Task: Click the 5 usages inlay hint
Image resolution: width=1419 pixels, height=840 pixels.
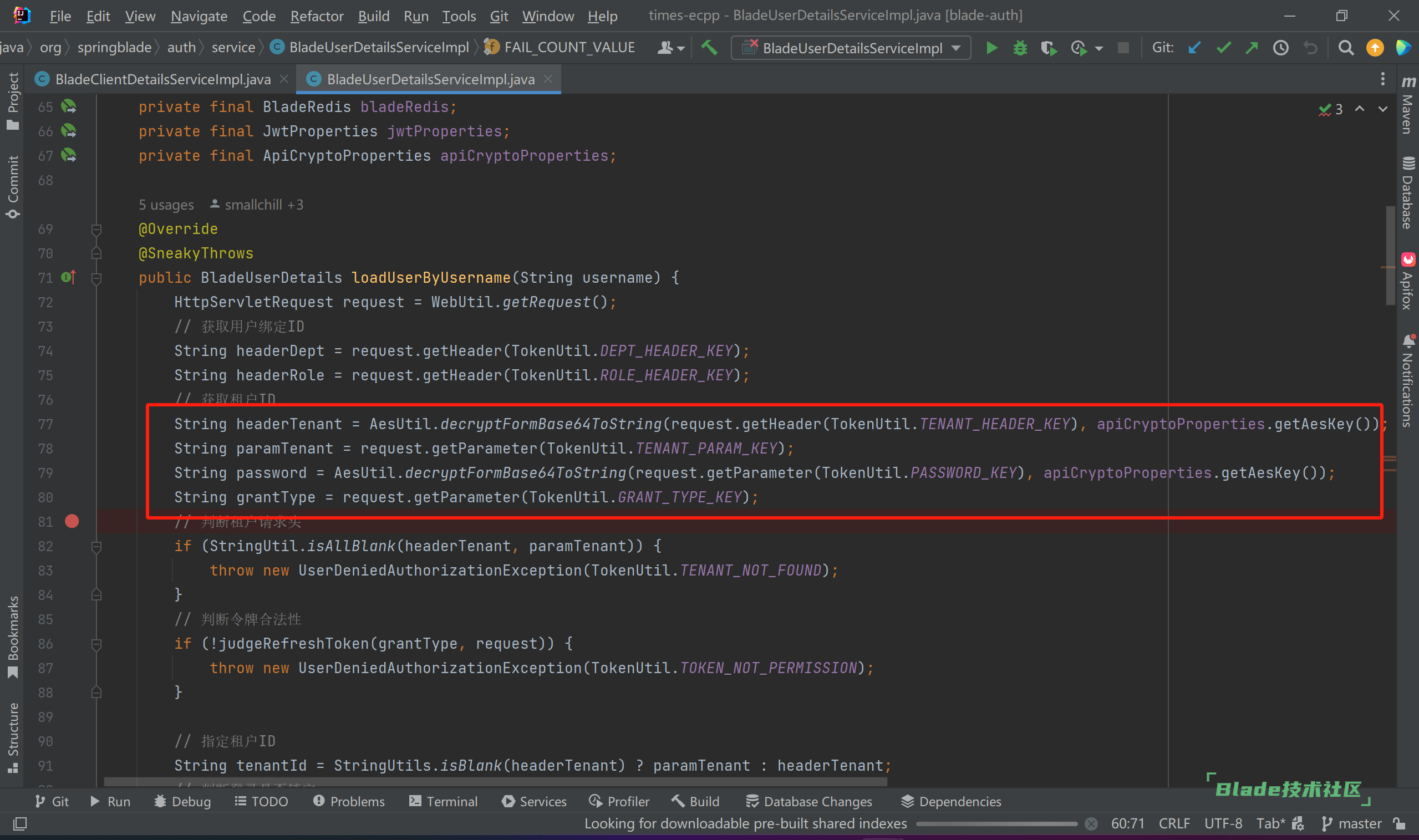Action: tap(166, 205)
